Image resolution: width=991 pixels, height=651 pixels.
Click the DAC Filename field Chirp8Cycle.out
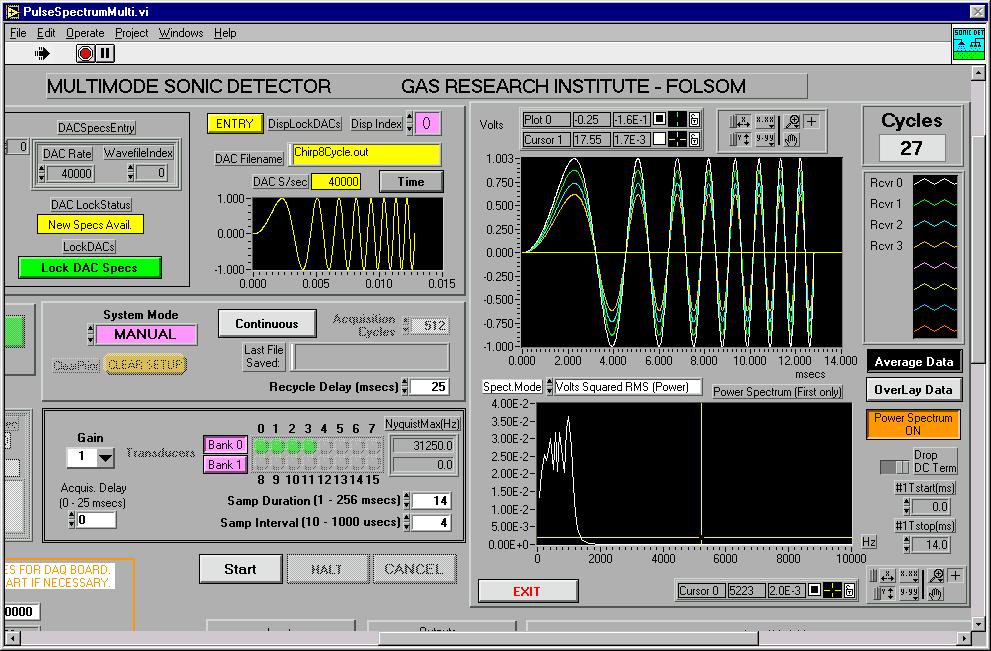[x=366, y=155]
